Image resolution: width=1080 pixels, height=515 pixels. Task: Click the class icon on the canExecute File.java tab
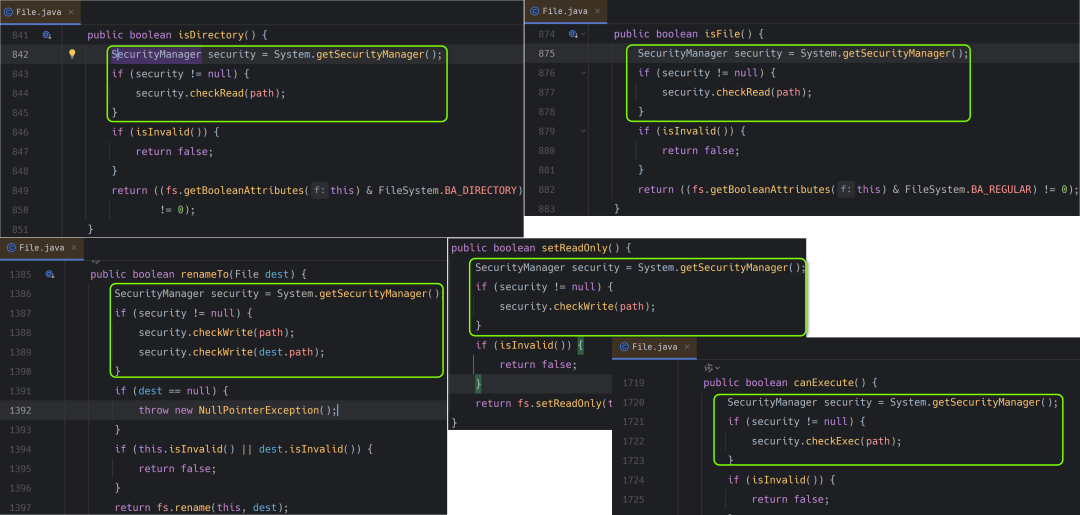(x=624, y=347)
